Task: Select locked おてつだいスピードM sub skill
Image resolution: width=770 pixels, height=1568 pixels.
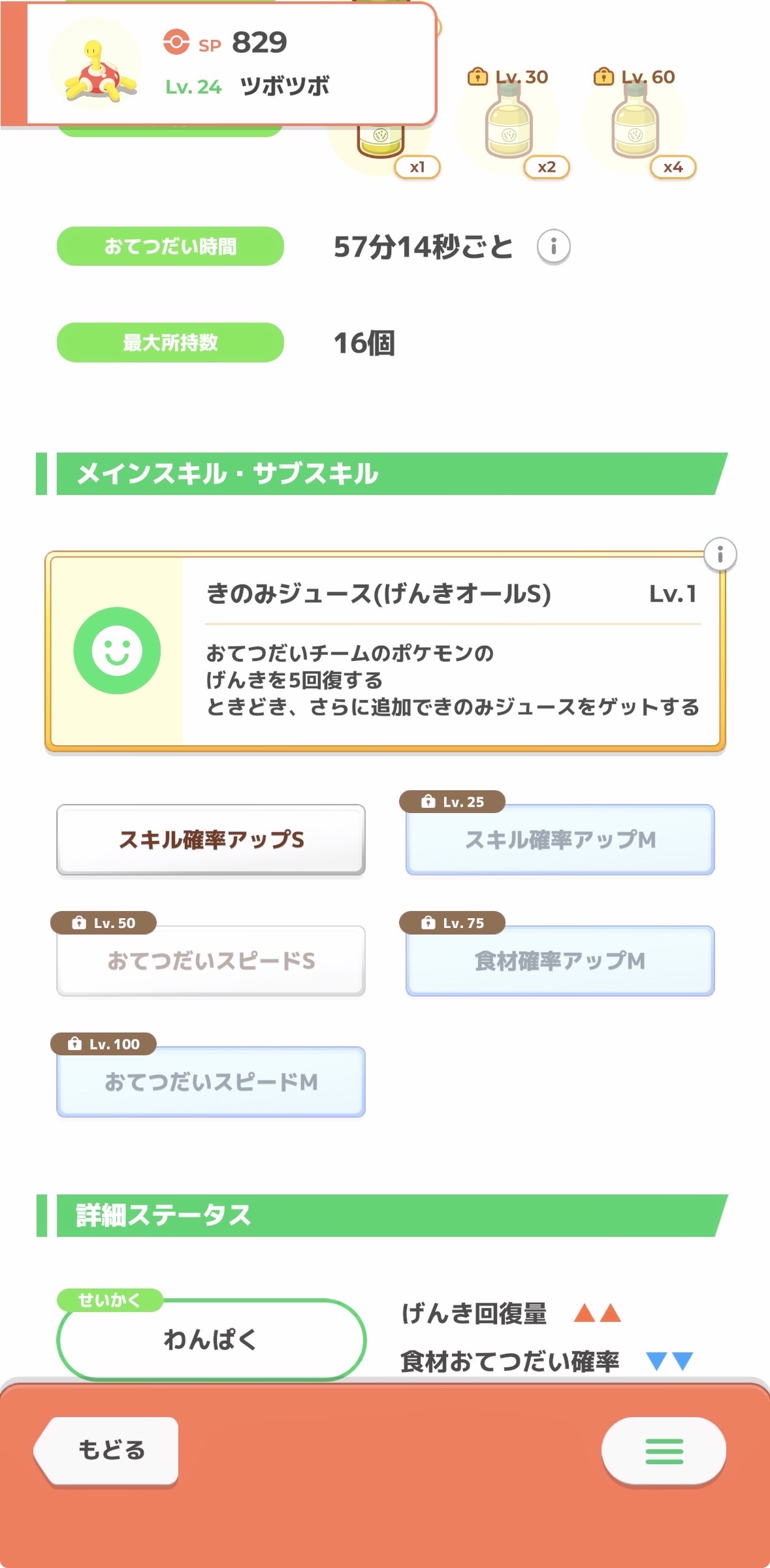Action: click(x=211, y=1082)
